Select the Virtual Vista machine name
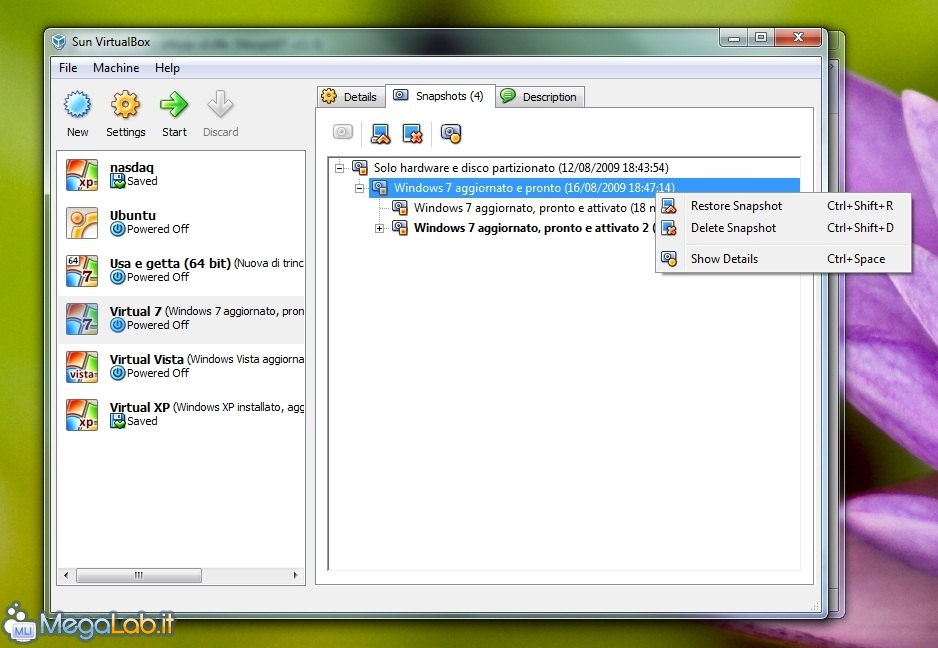938x648 pixels. (147, 359)
